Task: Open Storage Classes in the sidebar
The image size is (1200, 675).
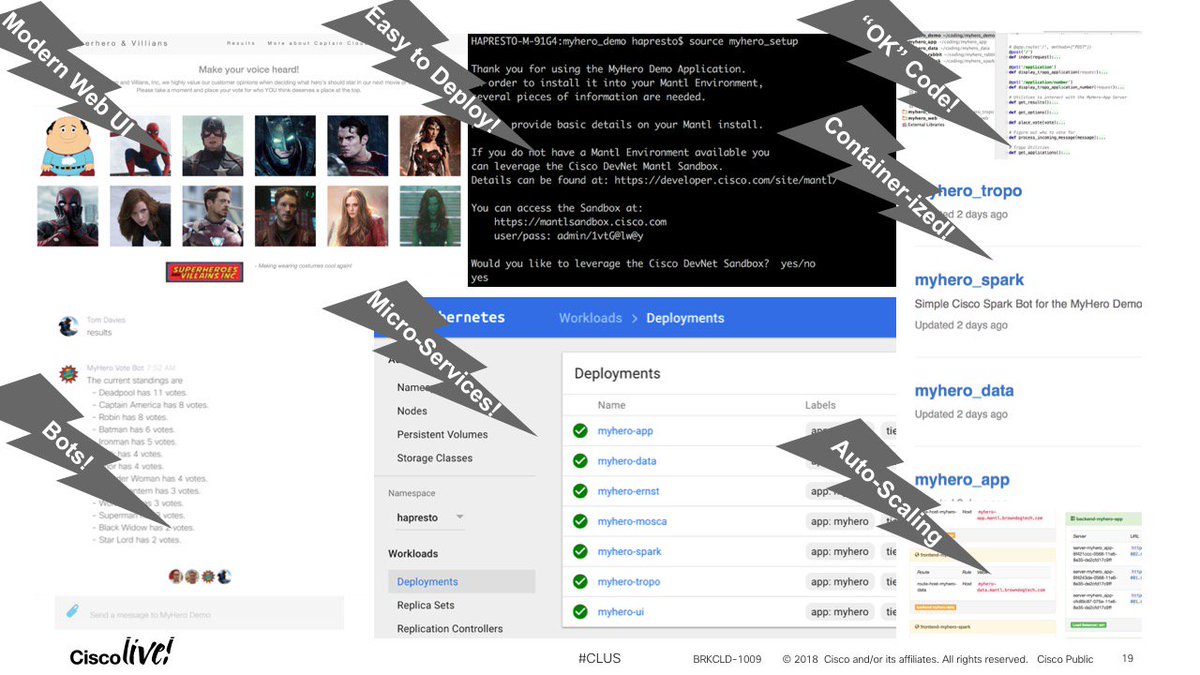Action: point(434,458)
